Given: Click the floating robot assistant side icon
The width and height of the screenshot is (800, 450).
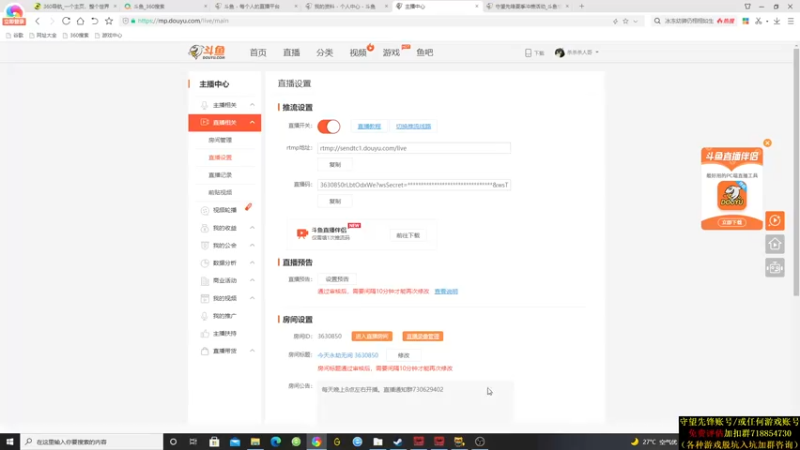Looking at the screenshot, I should point(774,268).
